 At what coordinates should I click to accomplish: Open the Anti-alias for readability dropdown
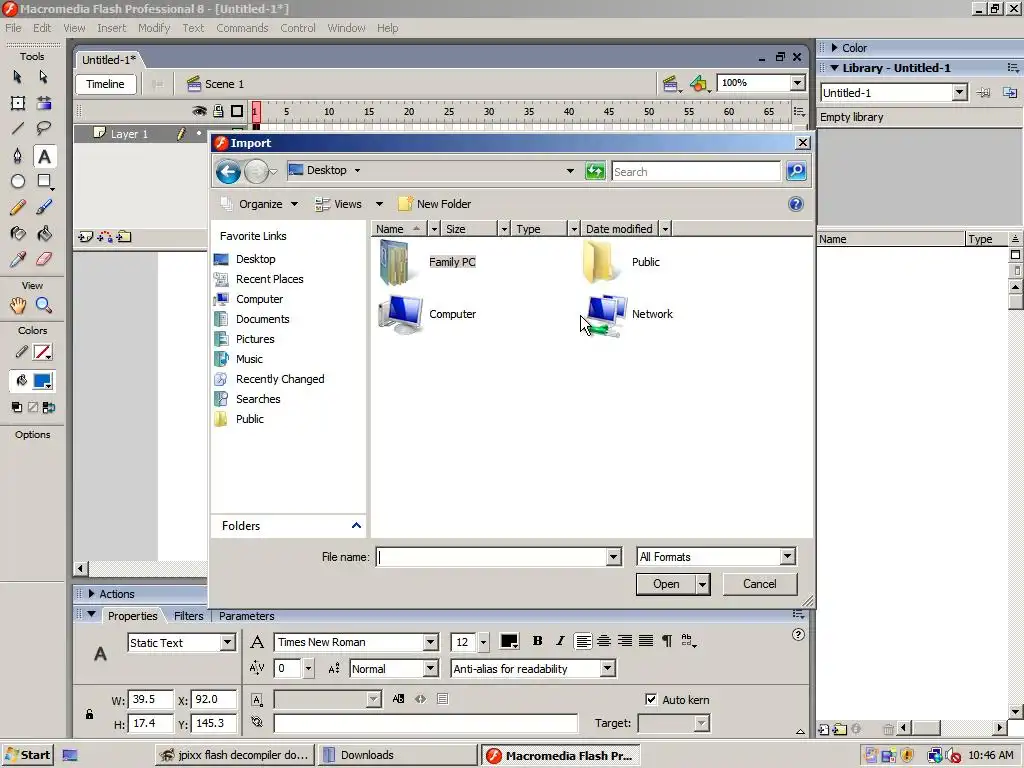tap(607, 668)
